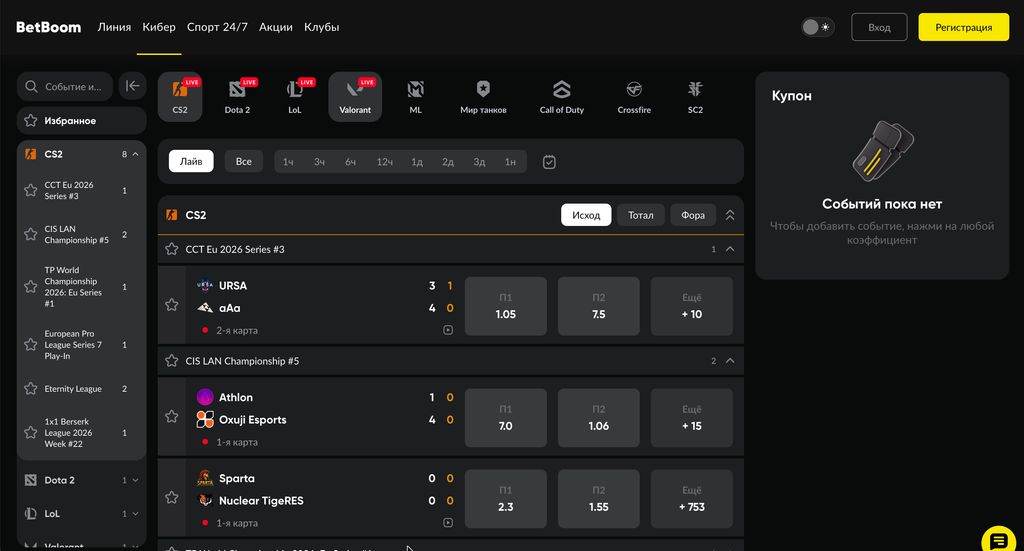Favorite the URSA vs aAa match star
Screen dimensions: 1024x551
(172, 305)
